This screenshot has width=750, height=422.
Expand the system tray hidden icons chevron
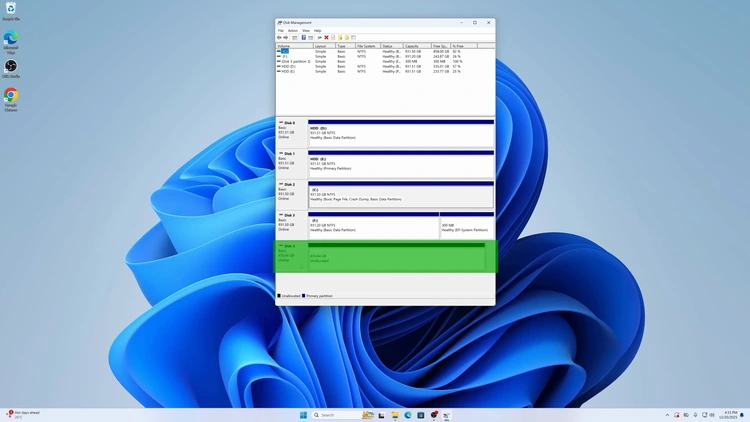pos(667,415)
